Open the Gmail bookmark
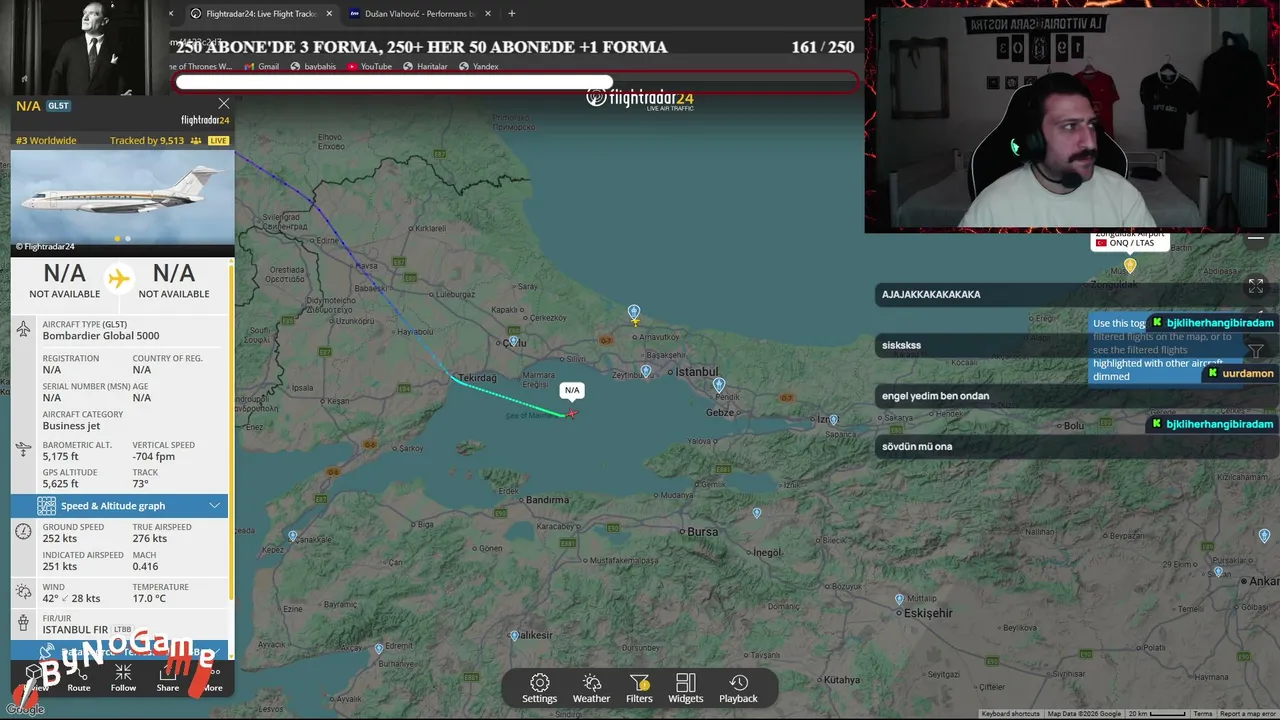 (261, 67)
